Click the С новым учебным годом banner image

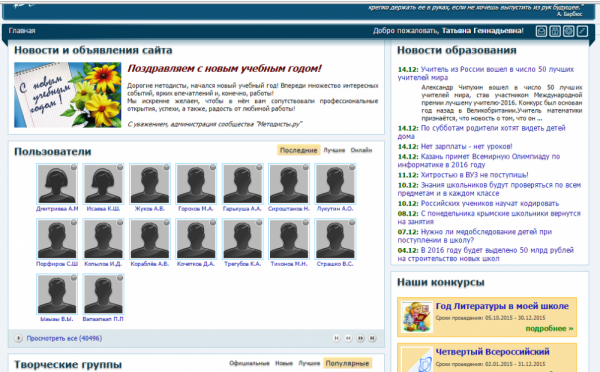(x=68, y=95)
